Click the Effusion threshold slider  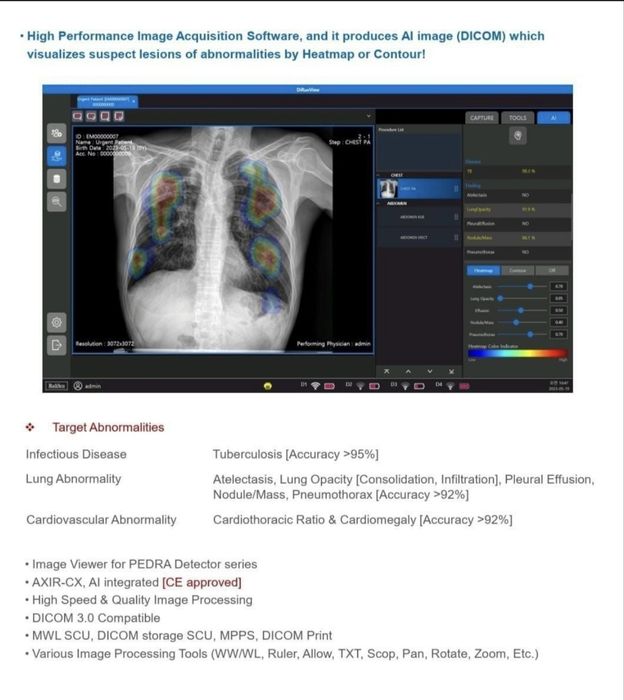coord(522,310)
